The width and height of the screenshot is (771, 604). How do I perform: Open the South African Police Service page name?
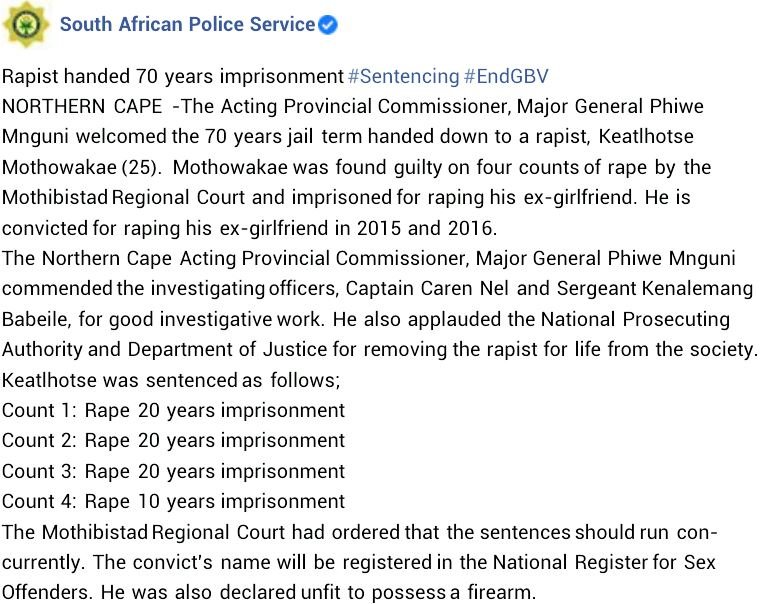coord(187,24)
